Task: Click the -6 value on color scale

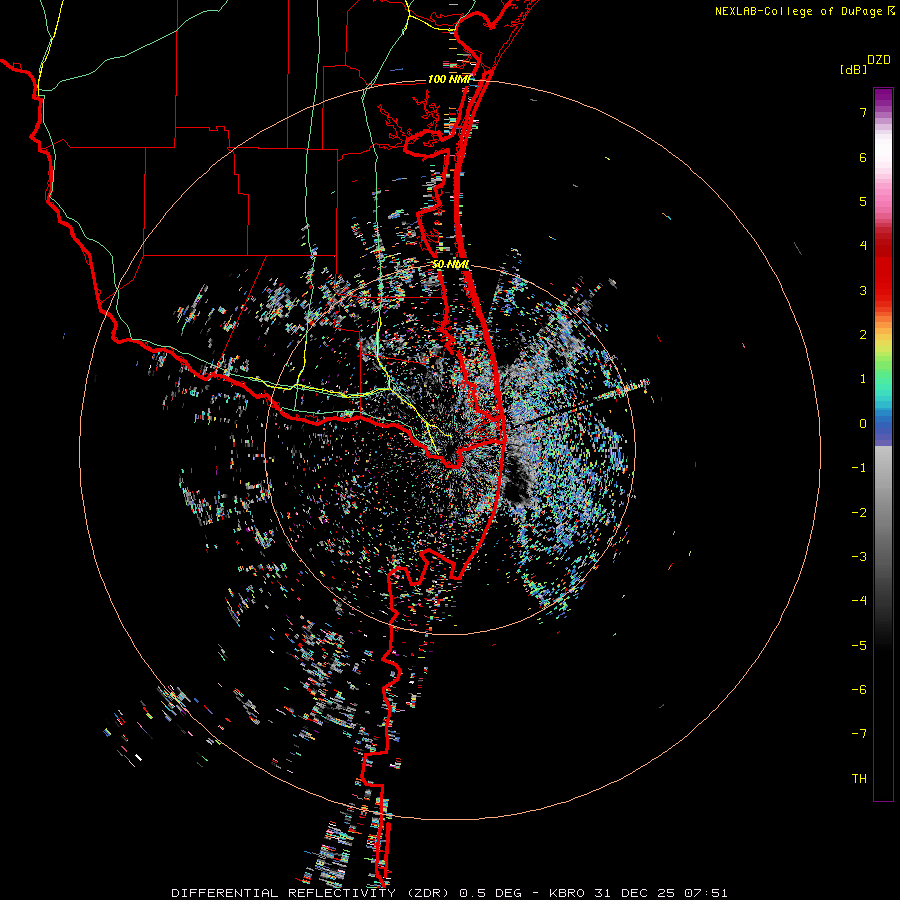Action: pyautogui.click(x=859, y=690)
